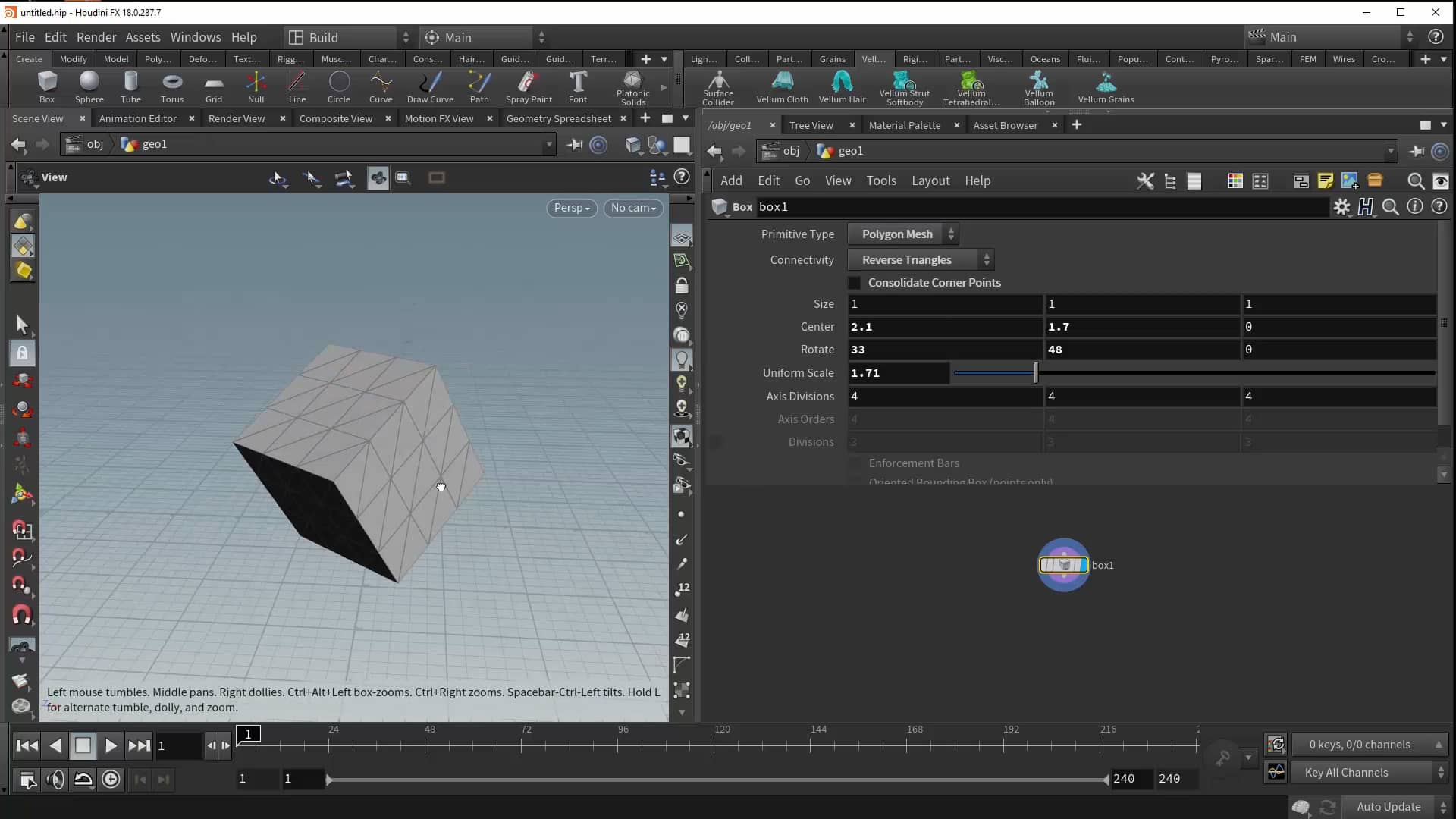
Task: Open the Build desktop dropdown
Action: [x=349, y=37]
